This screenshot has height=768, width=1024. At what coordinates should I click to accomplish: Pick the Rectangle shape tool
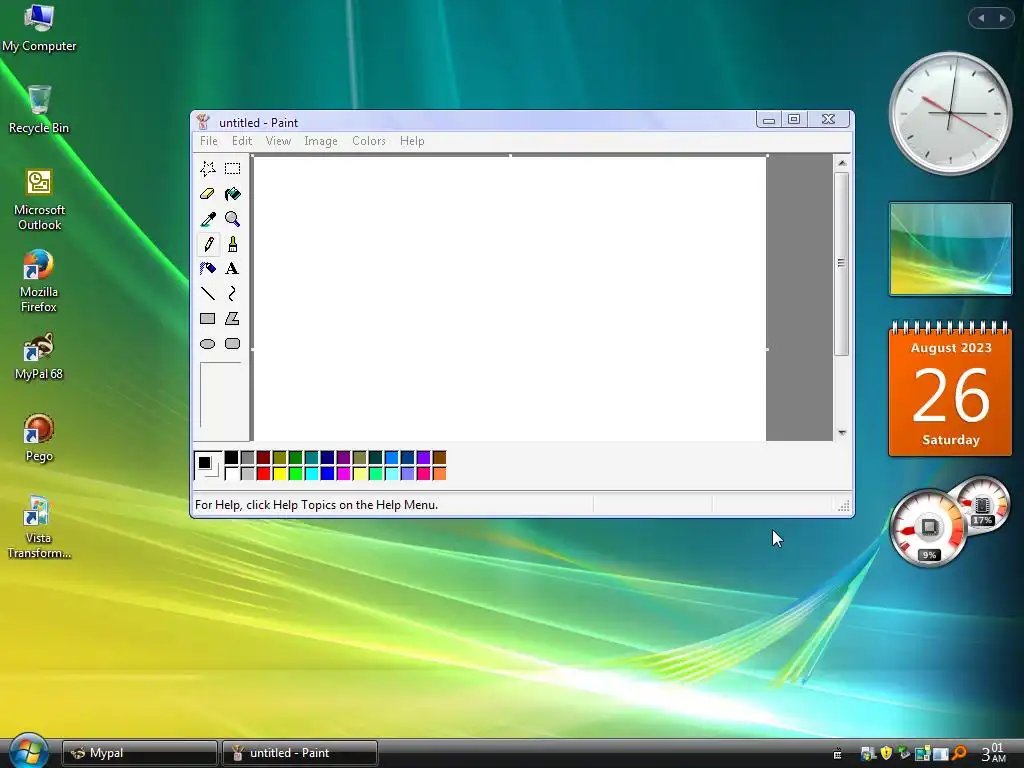[x=208, y=319]
